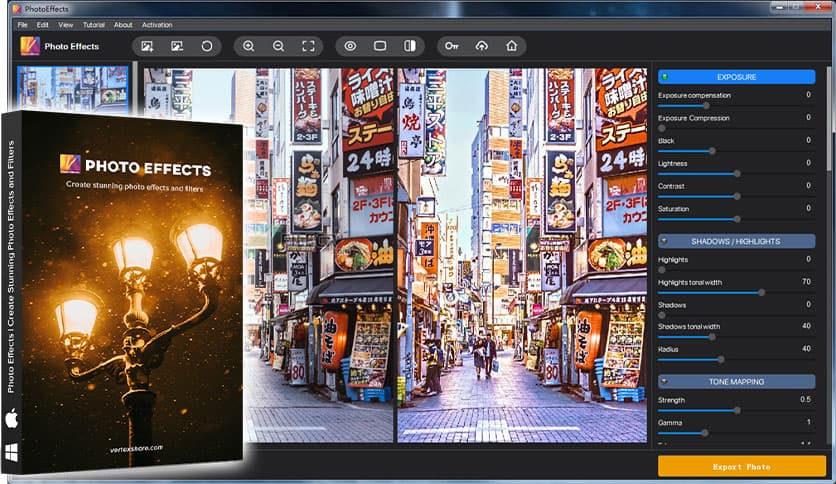The height and width of the screenshot is (484, 836).
Task: Select the street photo thumbnail
Action: tap(73, 88)
